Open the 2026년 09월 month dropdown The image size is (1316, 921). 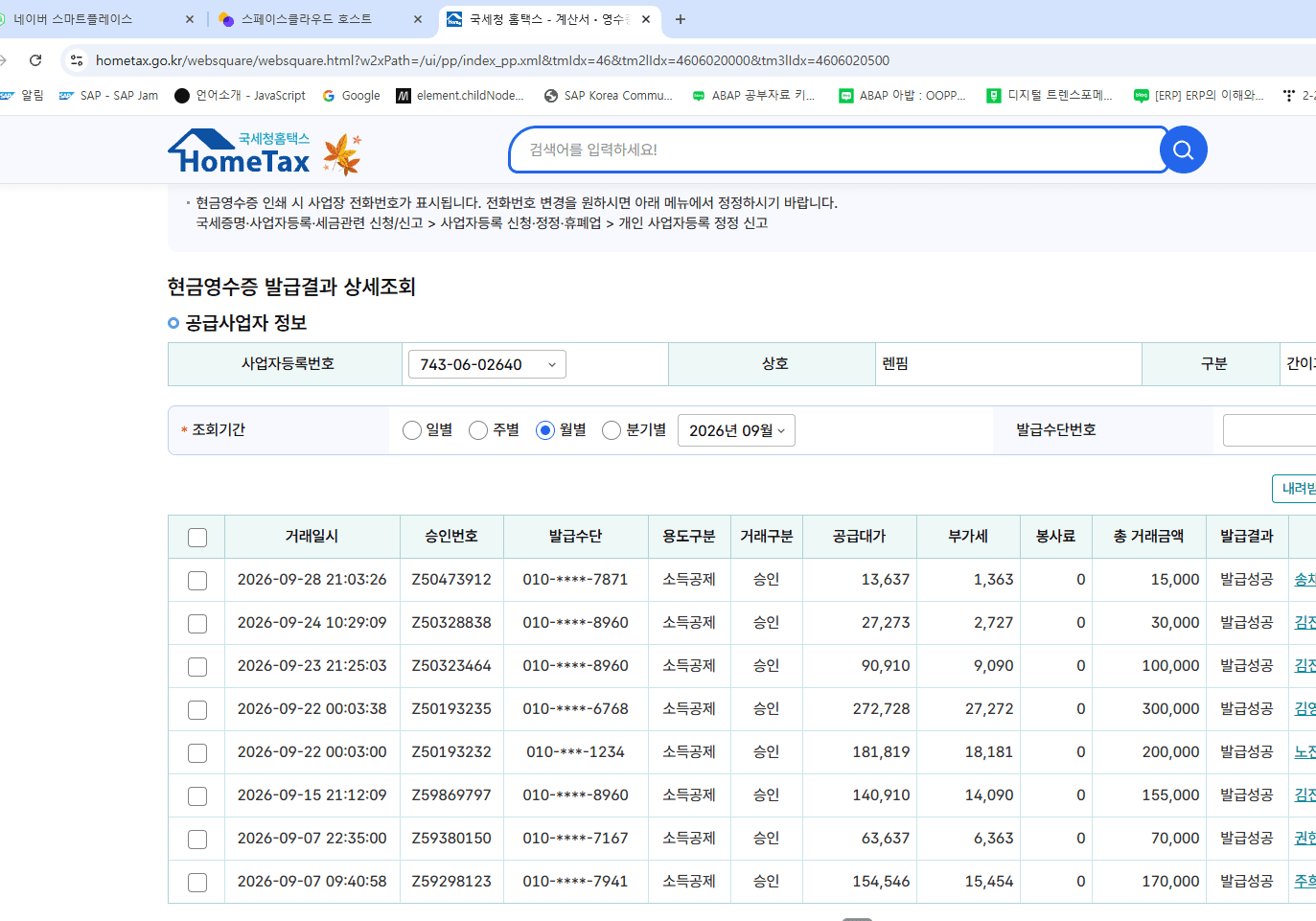(736, 430)
